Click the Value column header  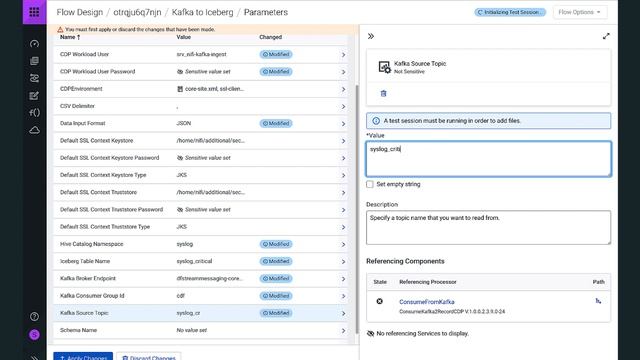(x=184, y=37)
